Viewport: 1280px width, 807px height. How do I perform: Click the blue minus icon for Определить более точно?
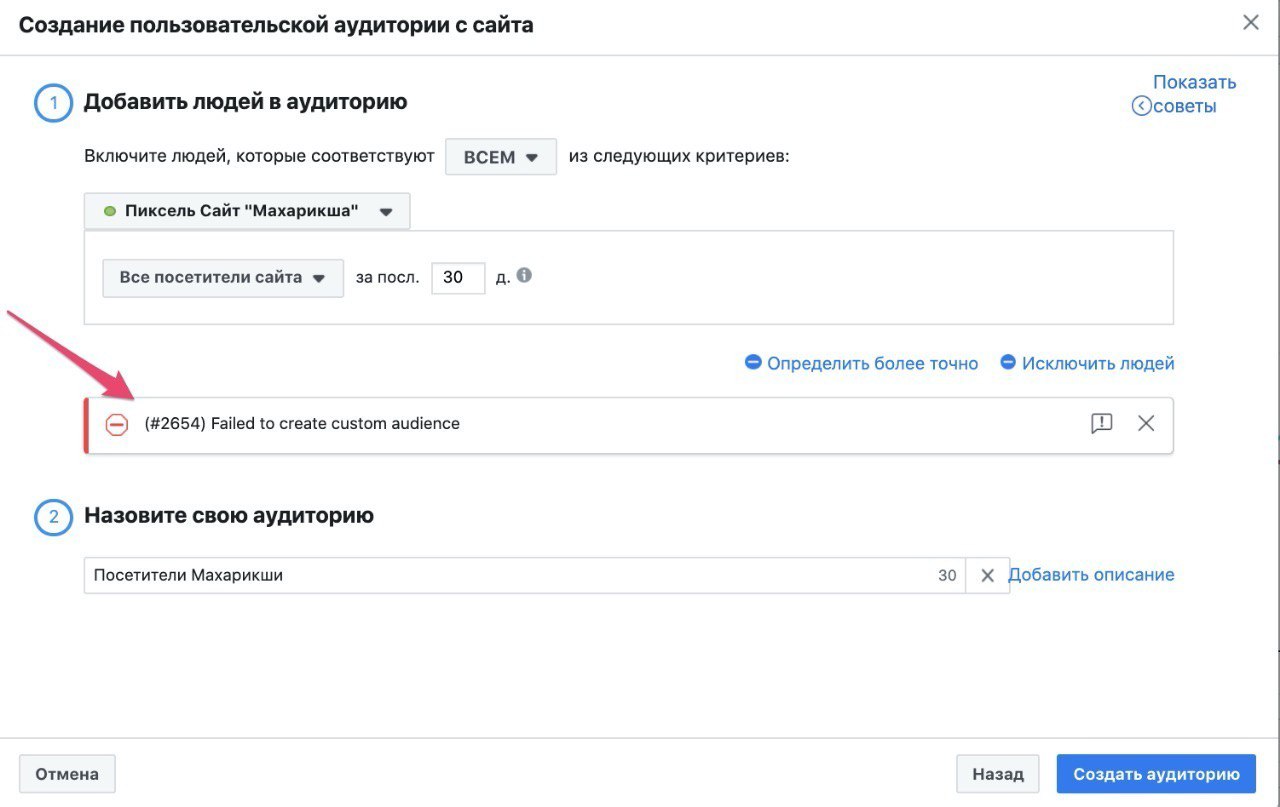753,363
